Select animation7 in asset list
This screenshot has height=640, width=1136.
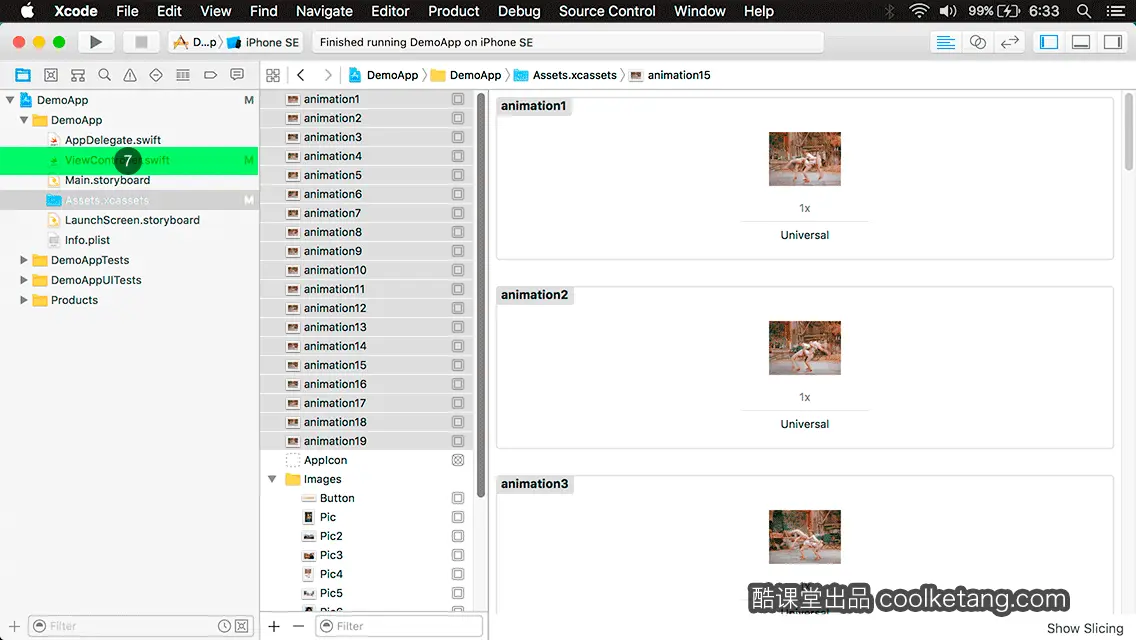click(367, 213)
